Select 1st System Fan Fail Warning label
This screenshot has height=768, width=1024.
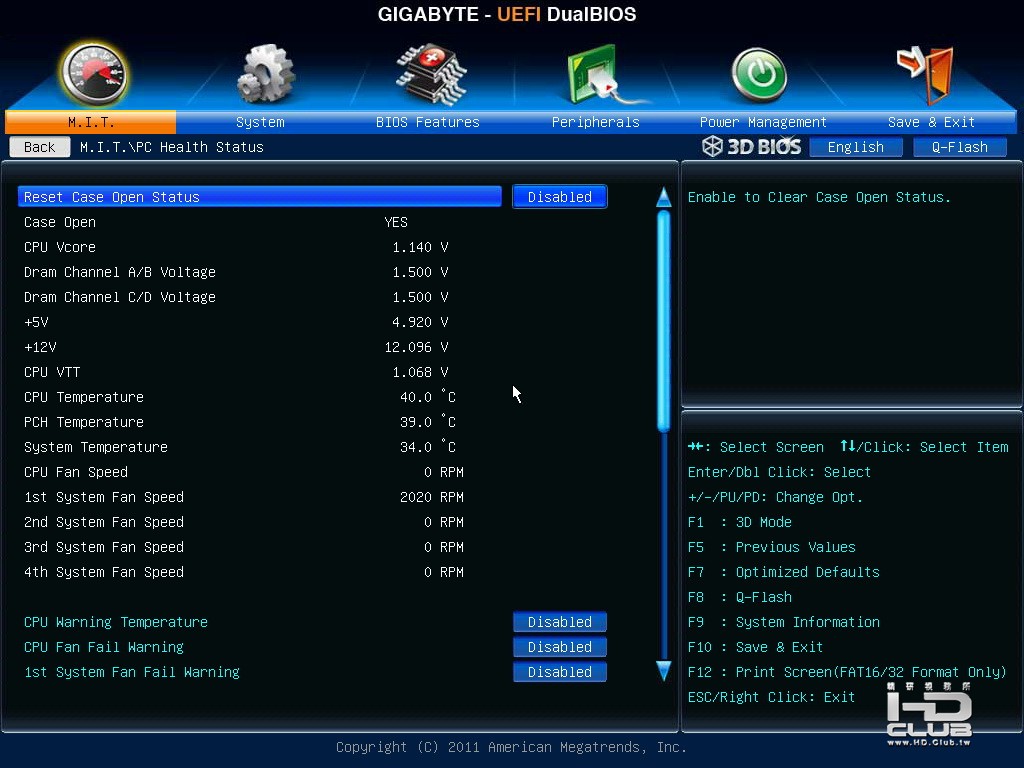[x=132, y=672]
